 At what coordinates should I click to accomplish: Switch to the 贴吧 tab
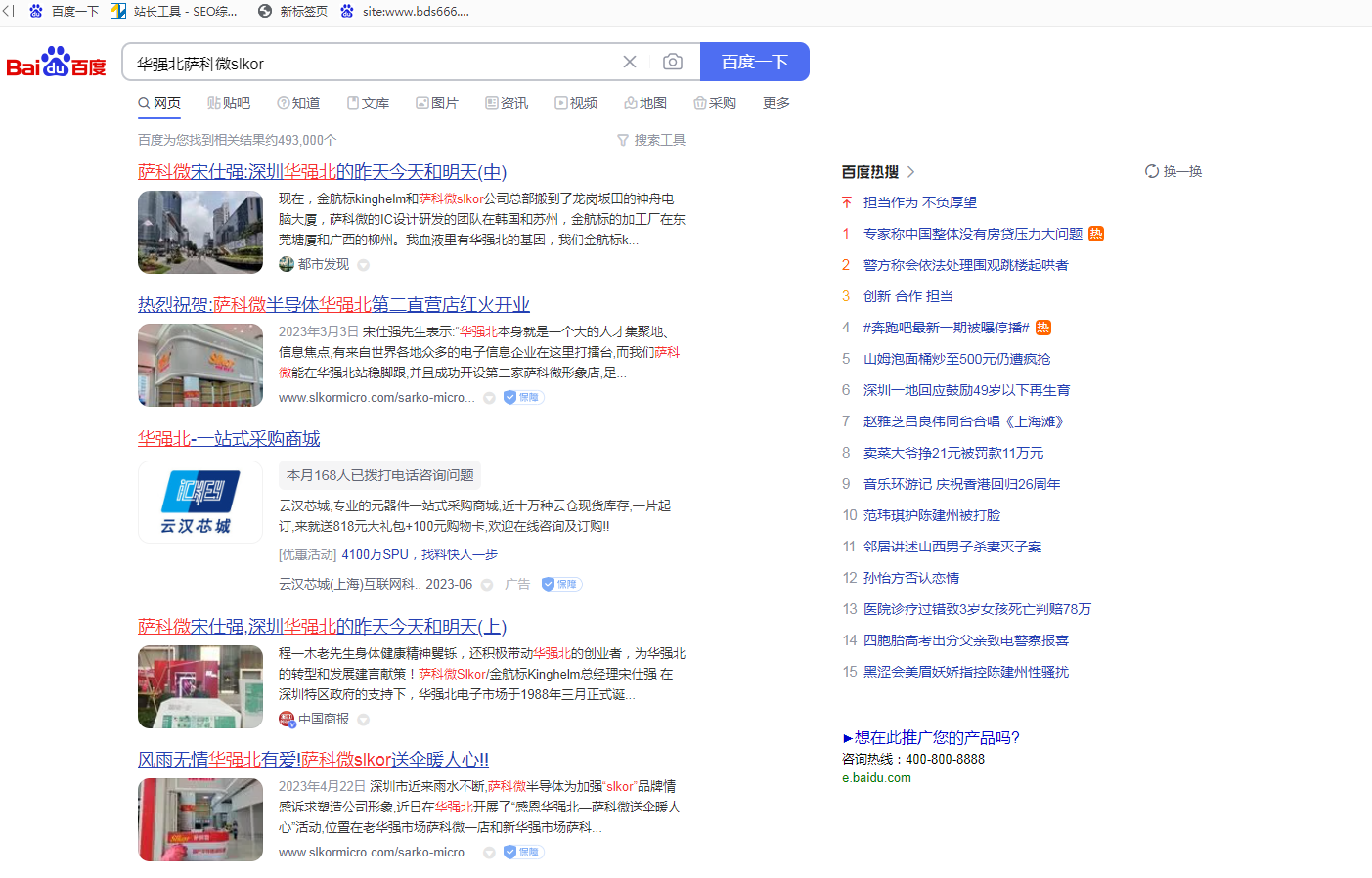tap(229, 103)
